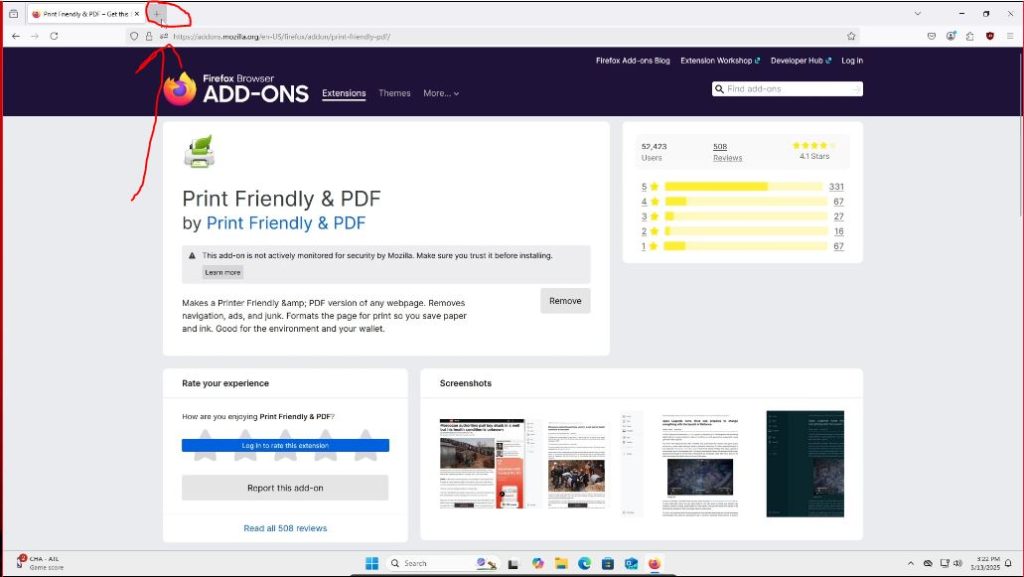Open author Print Friendly & PDF link
Image resolution: width=1024 pixels, height=577 pixels.
tap(285, 223)
